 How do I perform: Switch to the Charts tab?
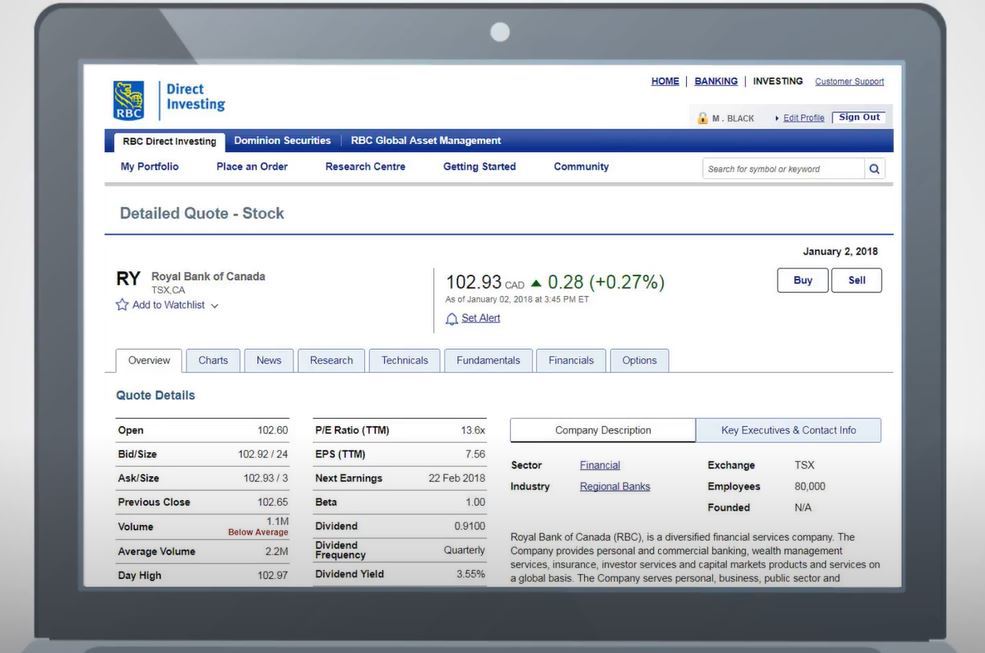(x=213, y=361)
